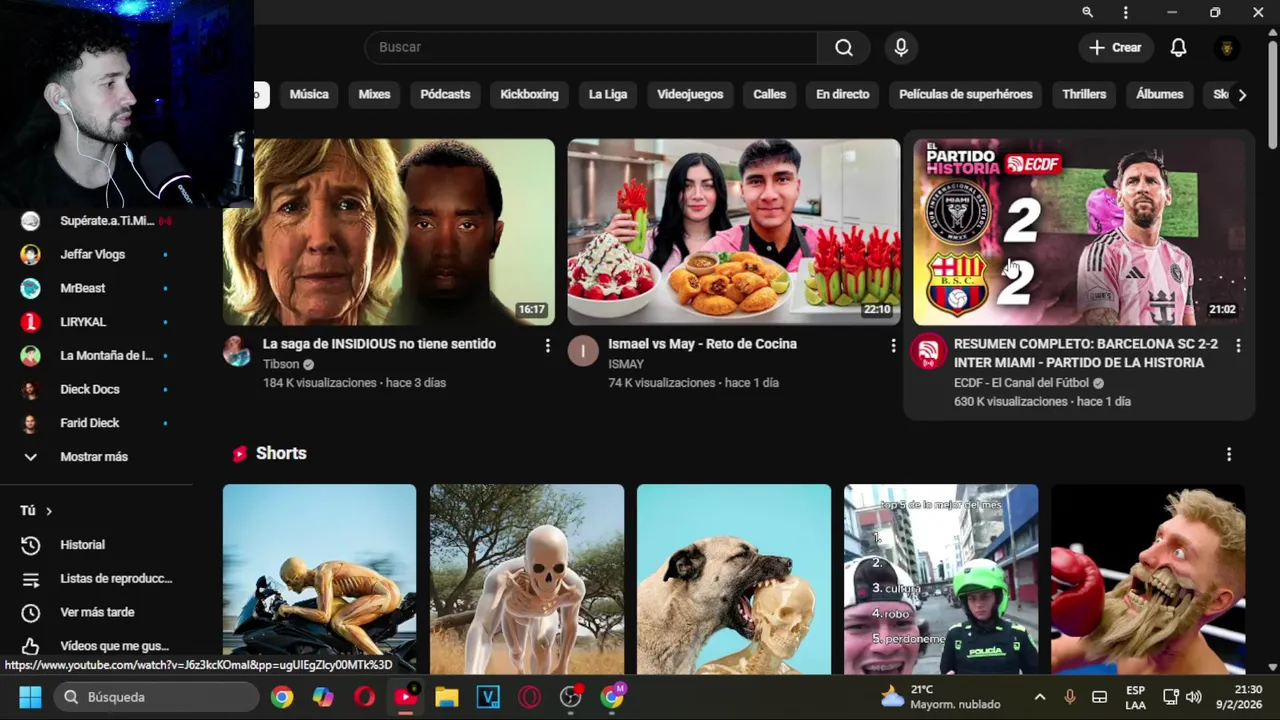Open the browser three-dot menu
The width and height of the screenshot is (1280, 720).
1126,12
